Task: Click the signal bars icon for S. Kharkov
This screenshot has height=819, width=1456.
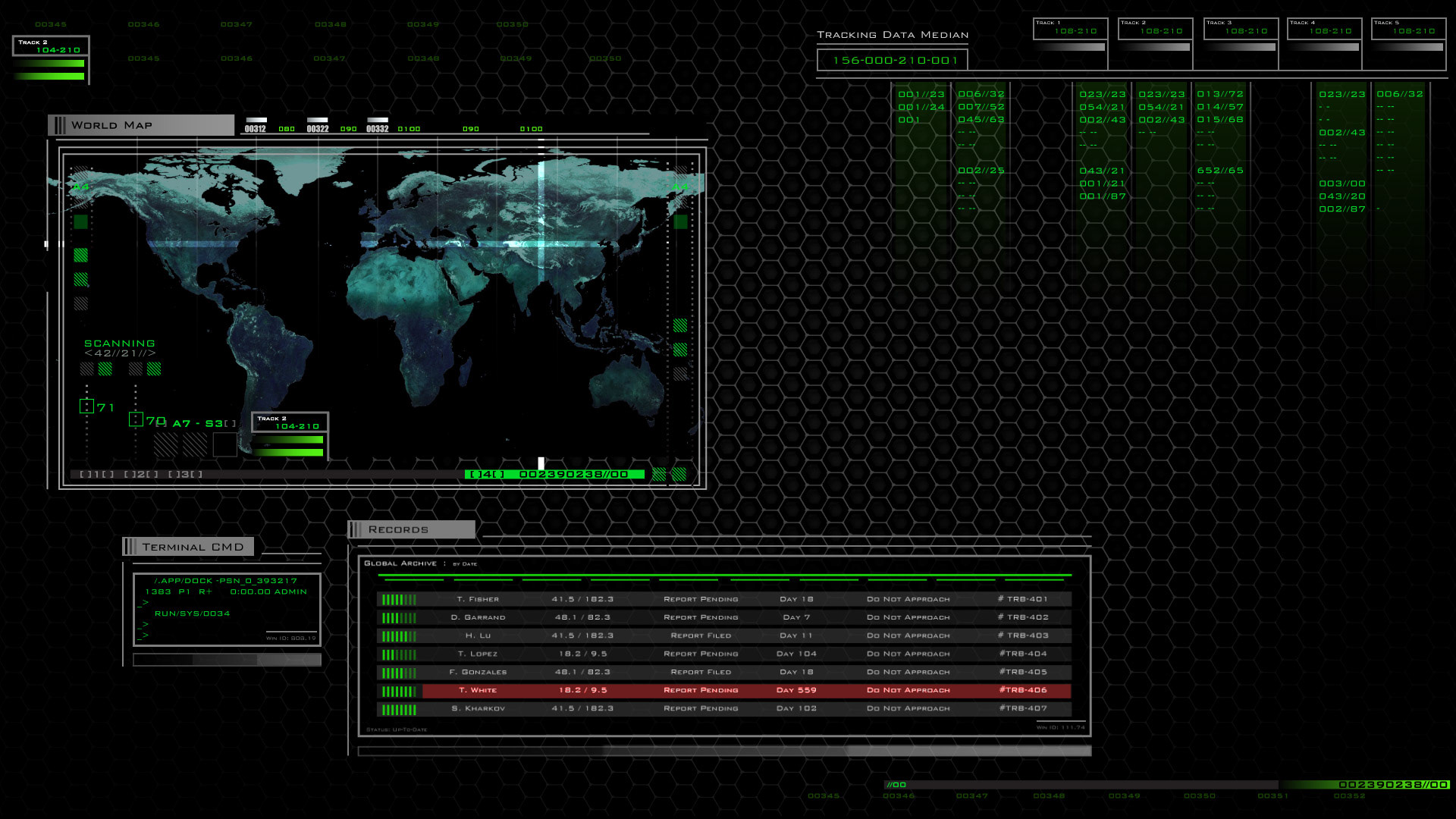Action: click(x=399, y=710)
